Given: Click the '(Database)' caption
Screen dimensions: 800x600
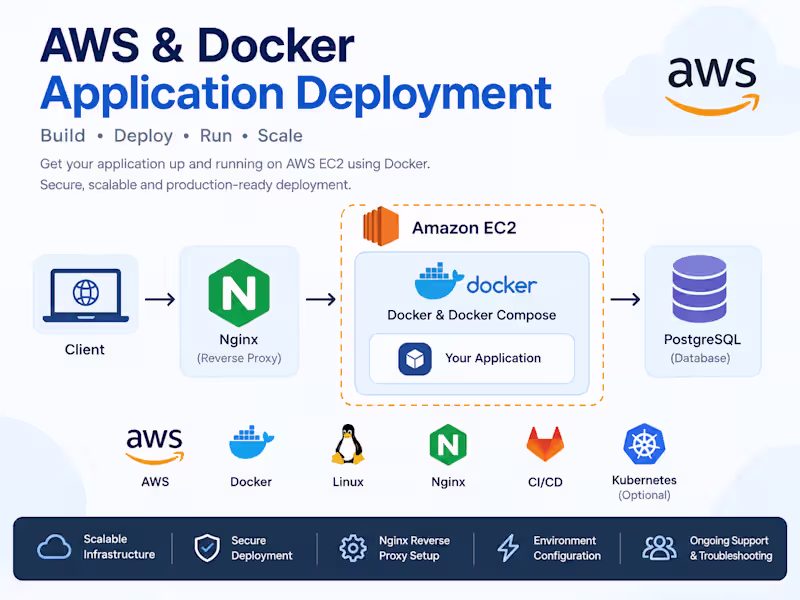Looking at the screenshot, I should point(701,358).
